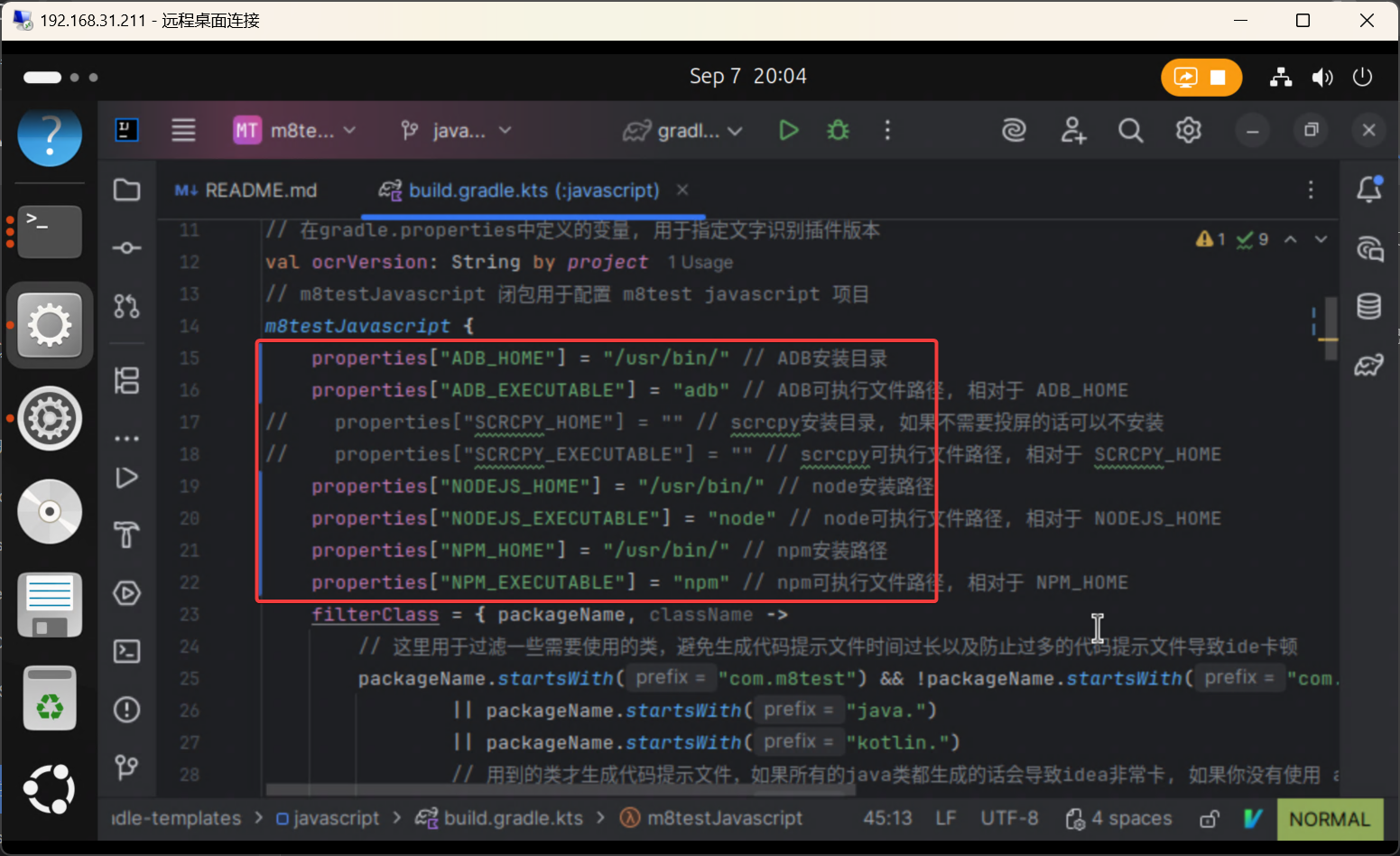Screen dimensions: 1400x856
Task: Switch to the README.md tab
Action: pyautogui.click(x=246, y=191)
